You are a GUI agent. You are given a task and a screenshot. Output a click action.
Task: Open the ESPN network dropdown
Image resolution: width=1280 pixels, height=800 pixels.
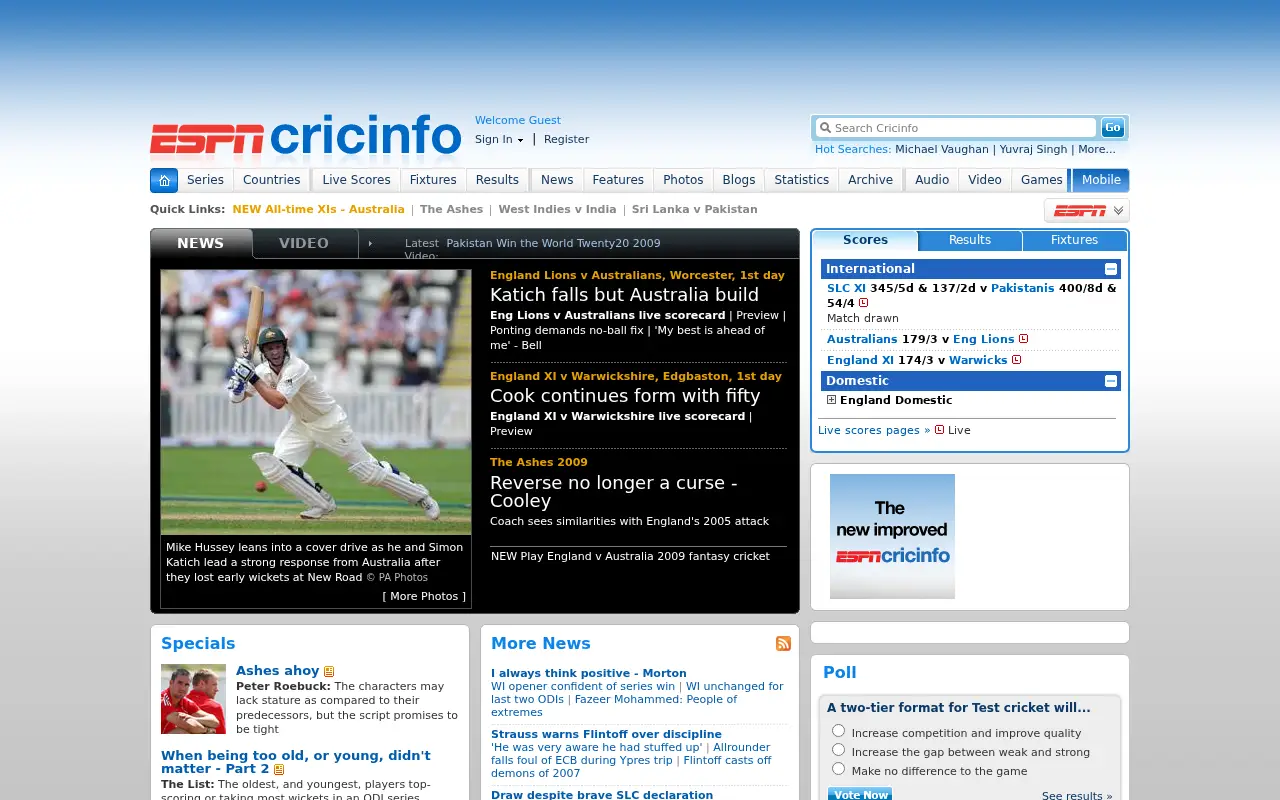pos(1086,210)
